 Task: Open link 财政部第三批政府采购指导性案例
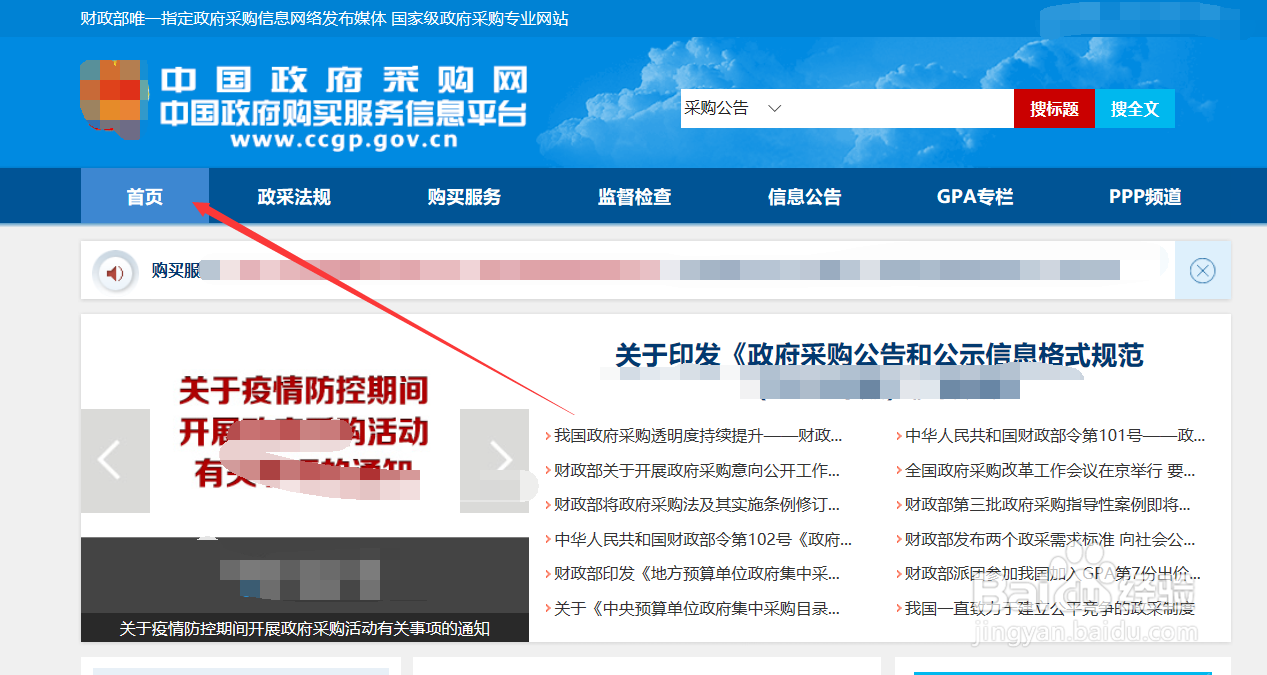(1048, 505)
